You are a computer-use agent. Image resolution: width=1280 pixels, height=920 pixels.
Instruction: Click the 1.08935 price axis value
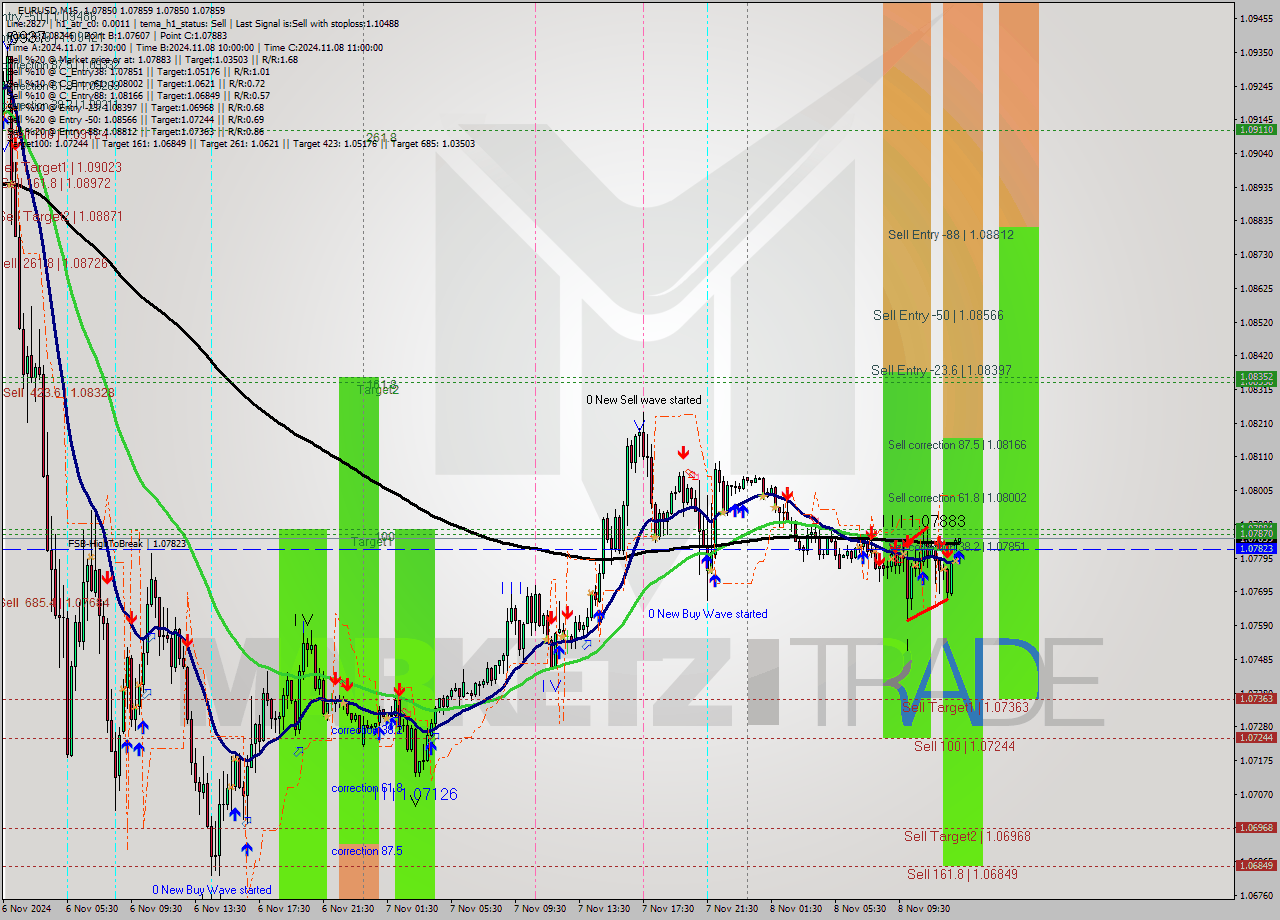coord(1256,187)
